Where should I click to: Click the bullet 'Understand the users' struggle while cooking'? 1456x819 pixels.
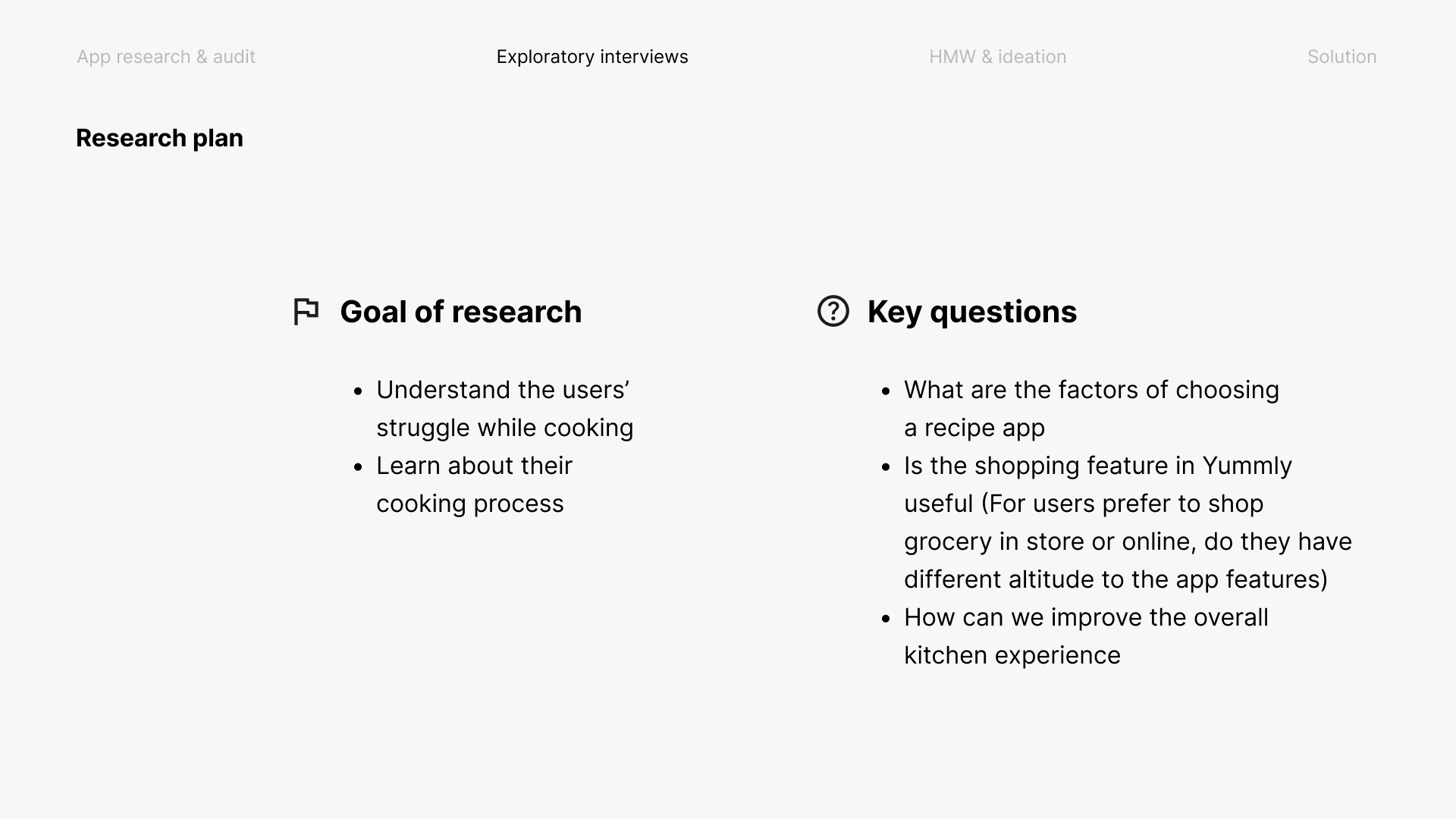pyautogui.click(x=504, y=409)
